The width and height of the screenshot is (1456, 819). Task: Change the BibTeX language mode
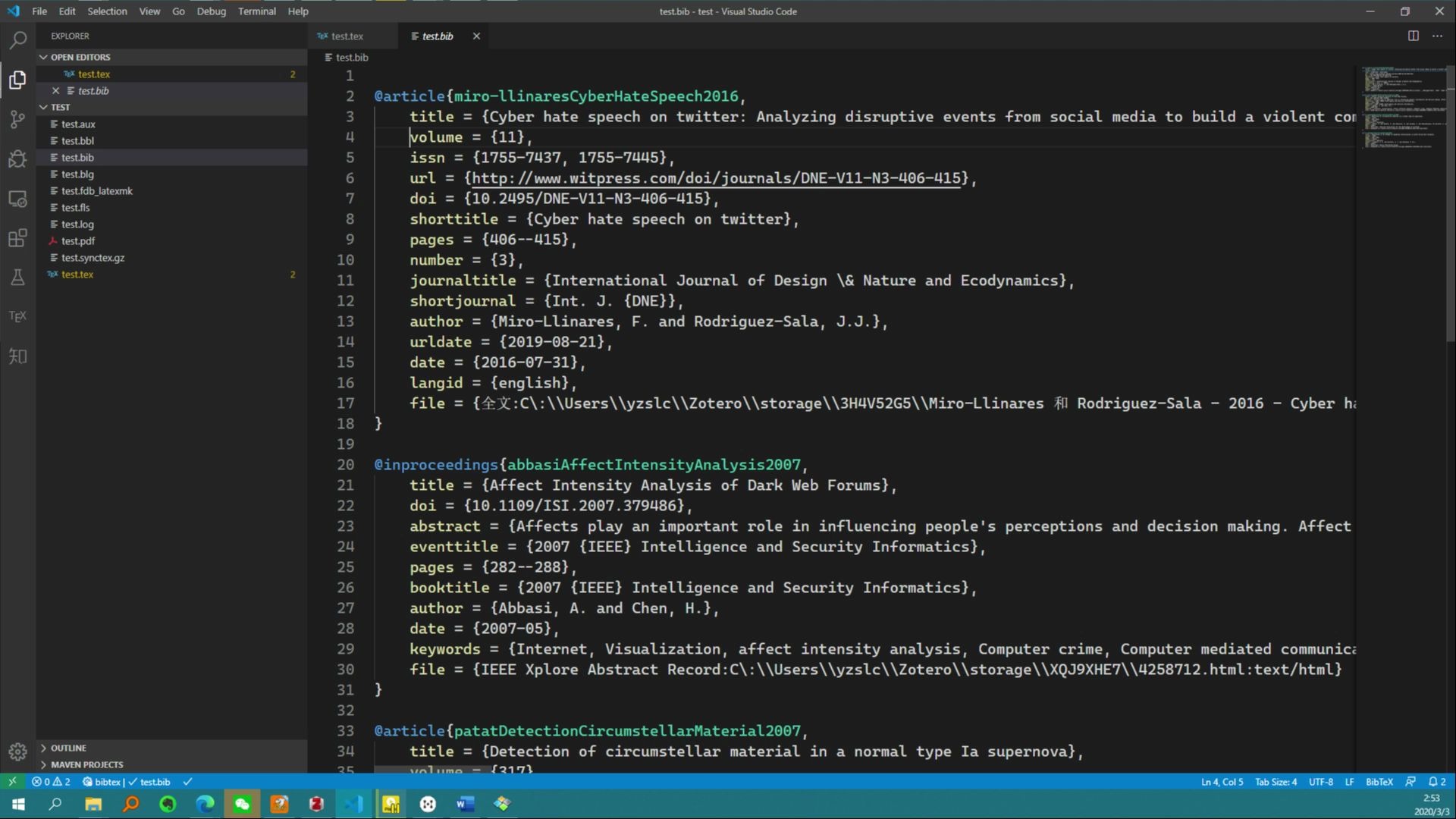pyautogui.click(x=1379, y=782)
